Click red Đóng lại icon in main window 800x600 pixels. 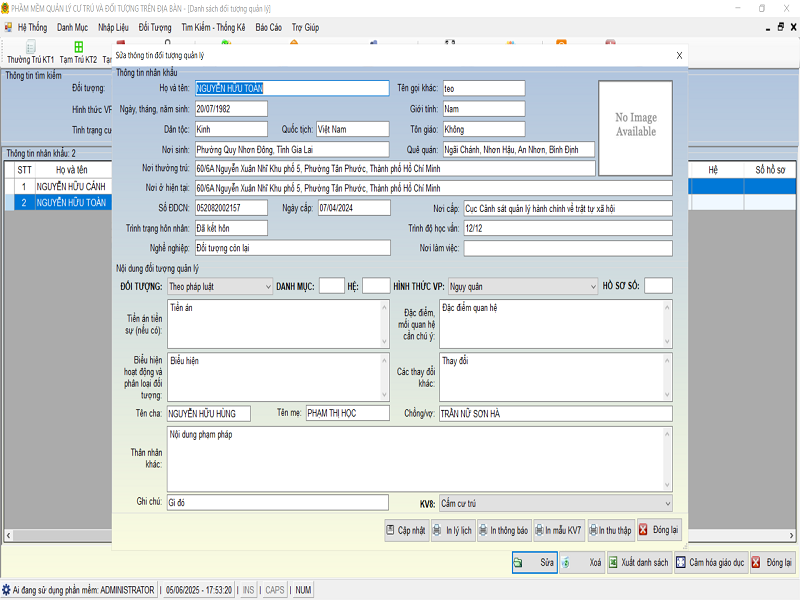pyautogui.click(x=756, y=562)
